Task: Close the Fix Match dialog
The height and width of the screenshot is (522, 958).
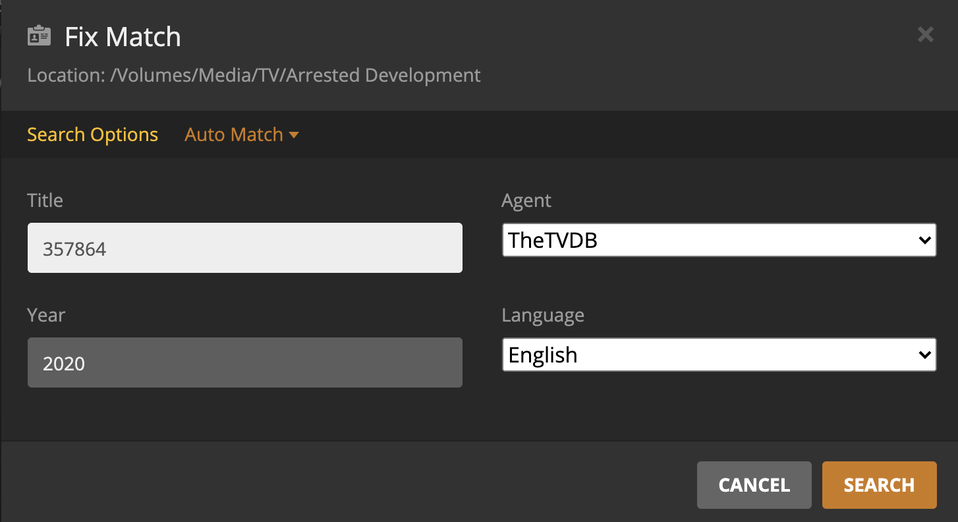Action: coord(925,35)
